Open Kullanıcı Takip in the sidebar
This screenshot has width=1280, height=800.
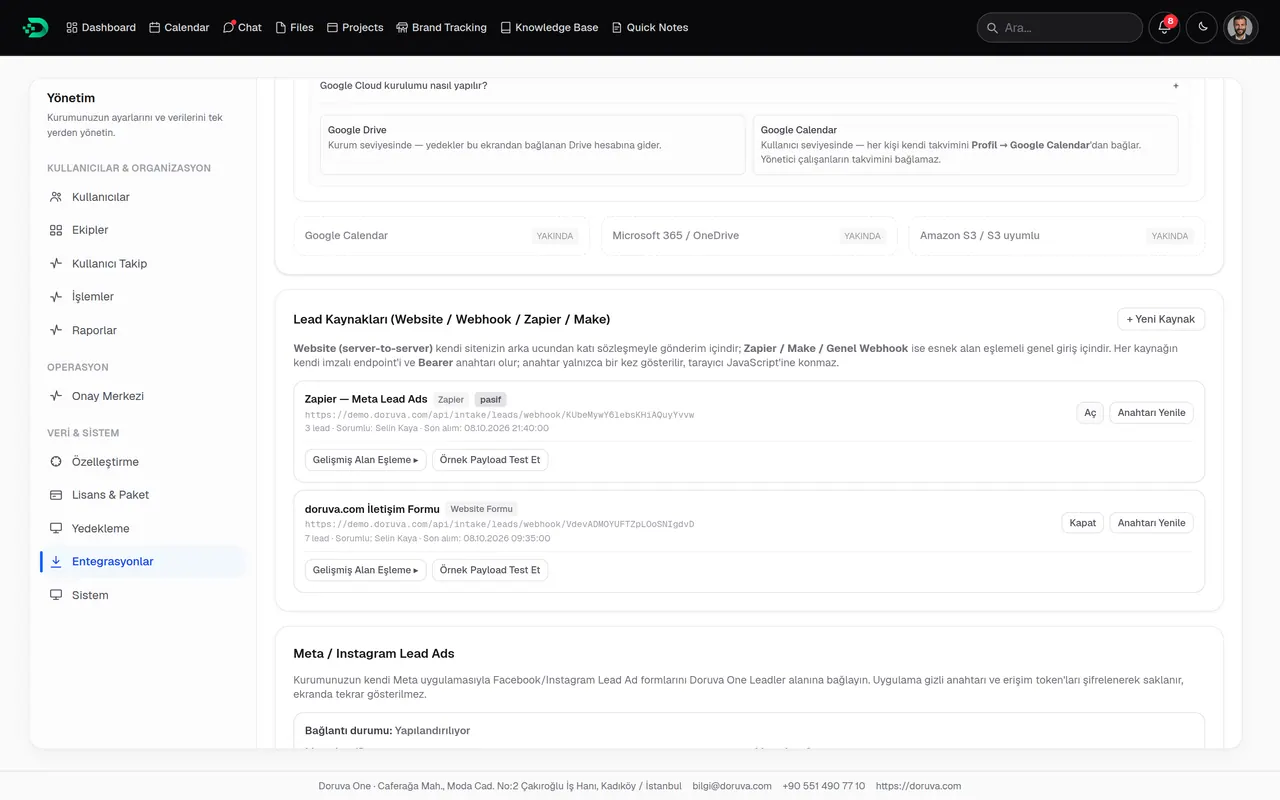coord(143,264)
